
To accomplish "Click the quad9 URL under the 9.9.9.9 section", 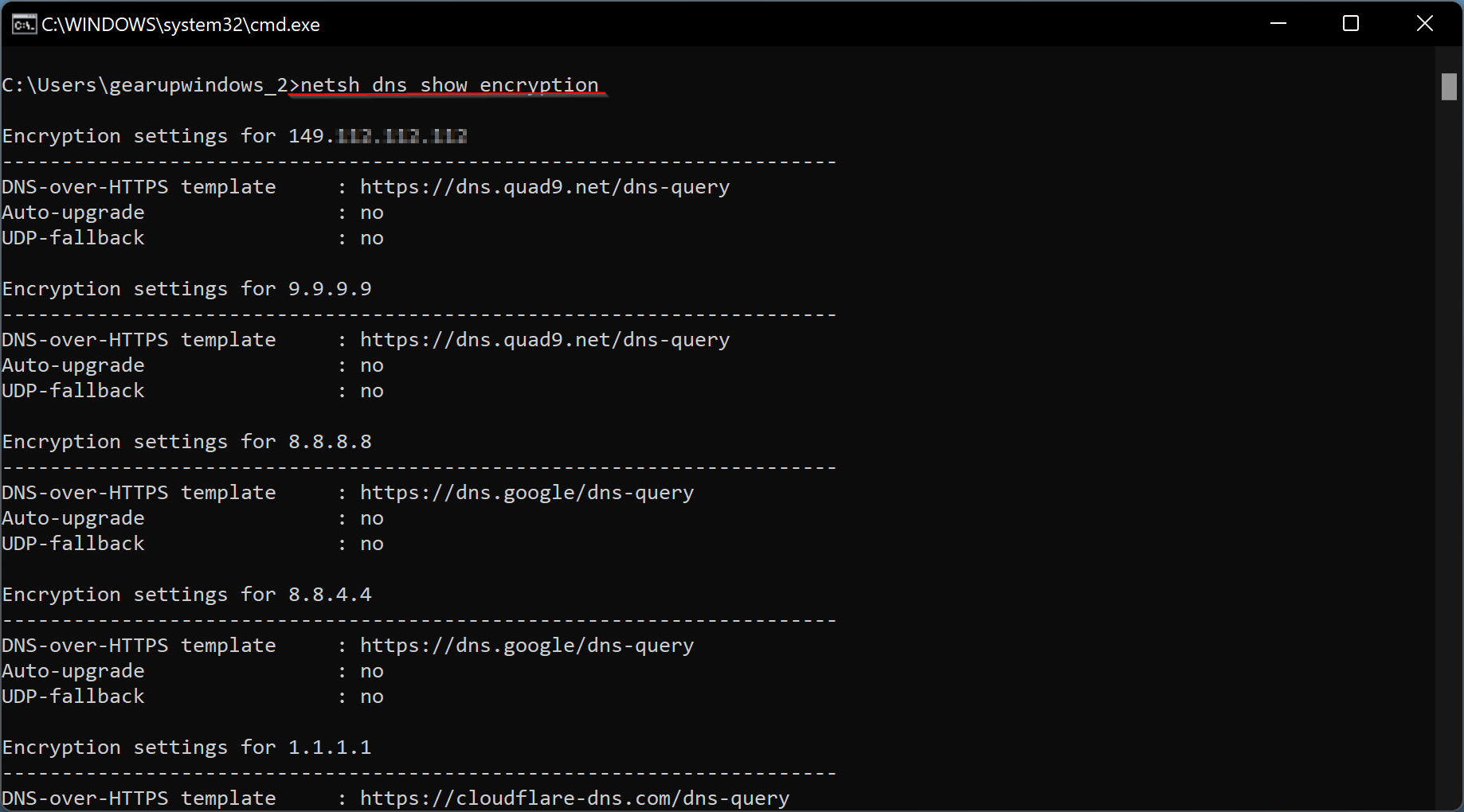I will (545, 340).
